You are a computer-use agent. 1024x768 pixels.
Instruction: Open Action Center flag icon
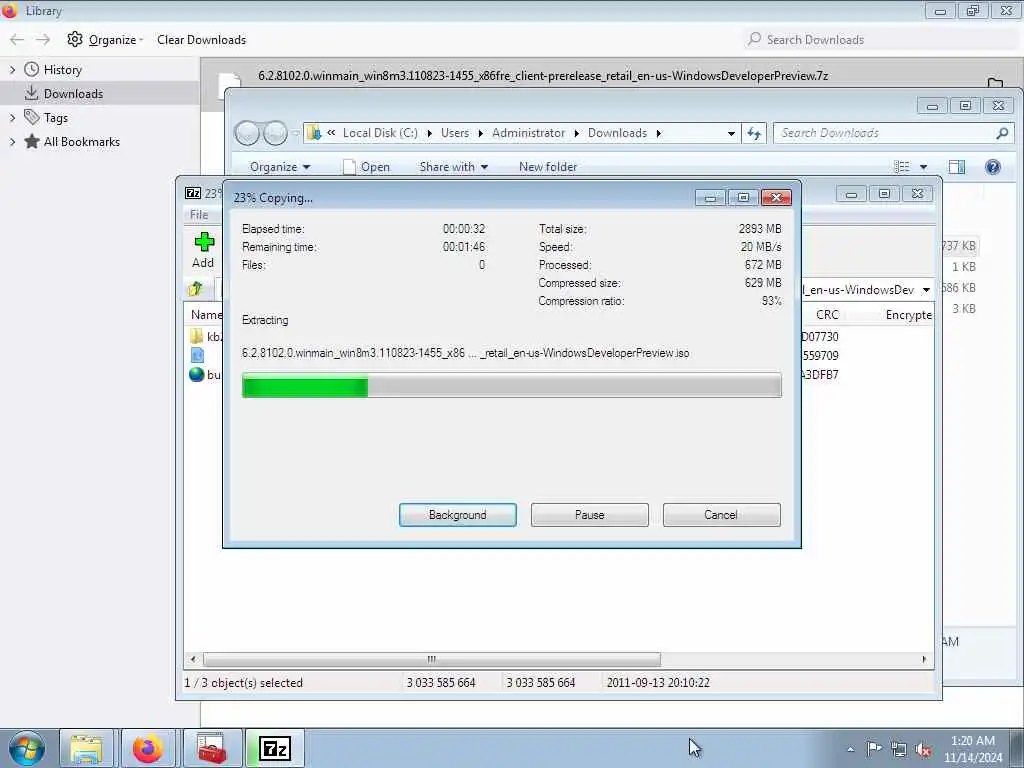tap(874, 748)
